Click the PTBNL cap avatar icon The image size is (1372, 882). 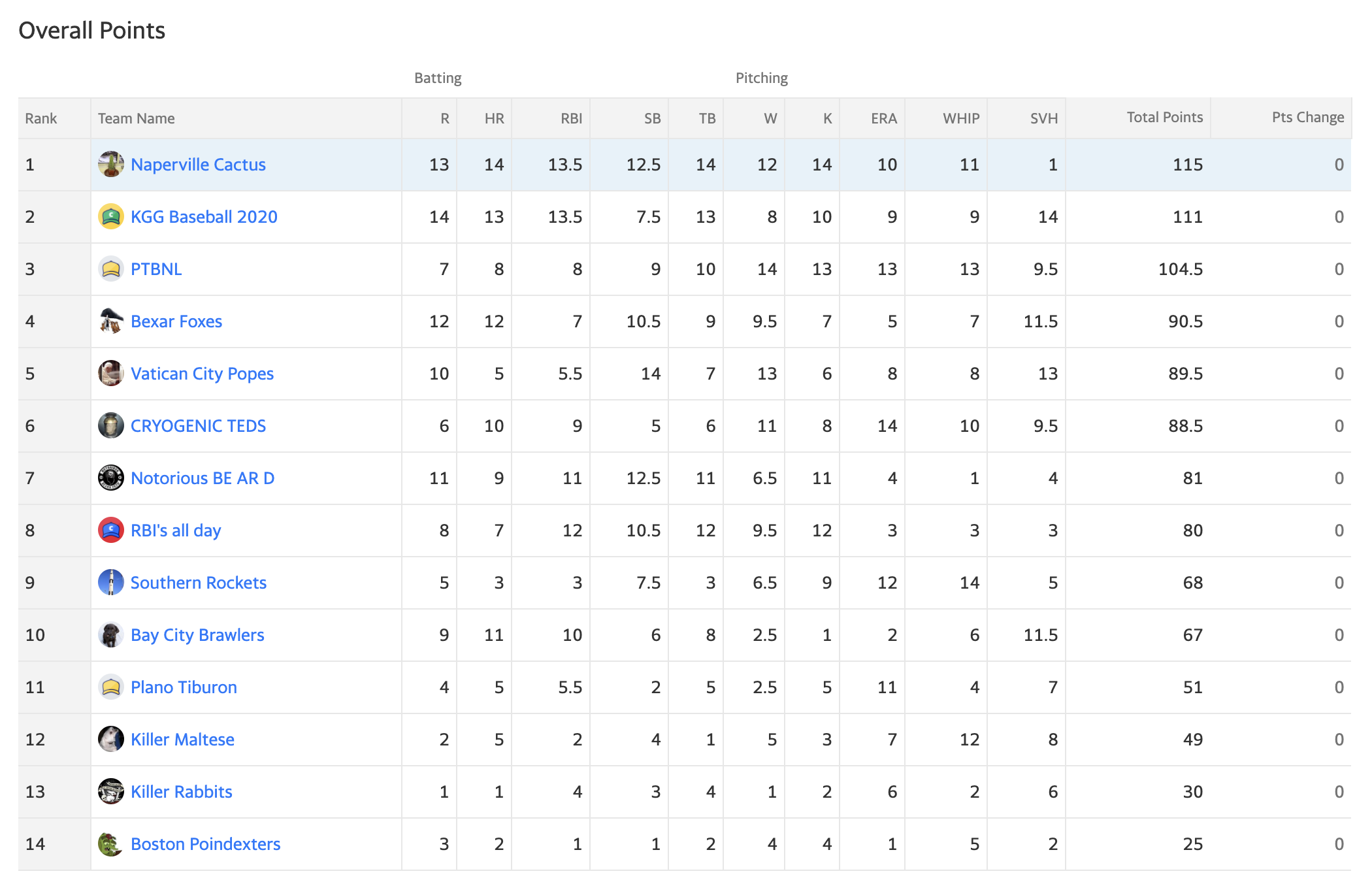pyautogui.click(x=111, y=269)
